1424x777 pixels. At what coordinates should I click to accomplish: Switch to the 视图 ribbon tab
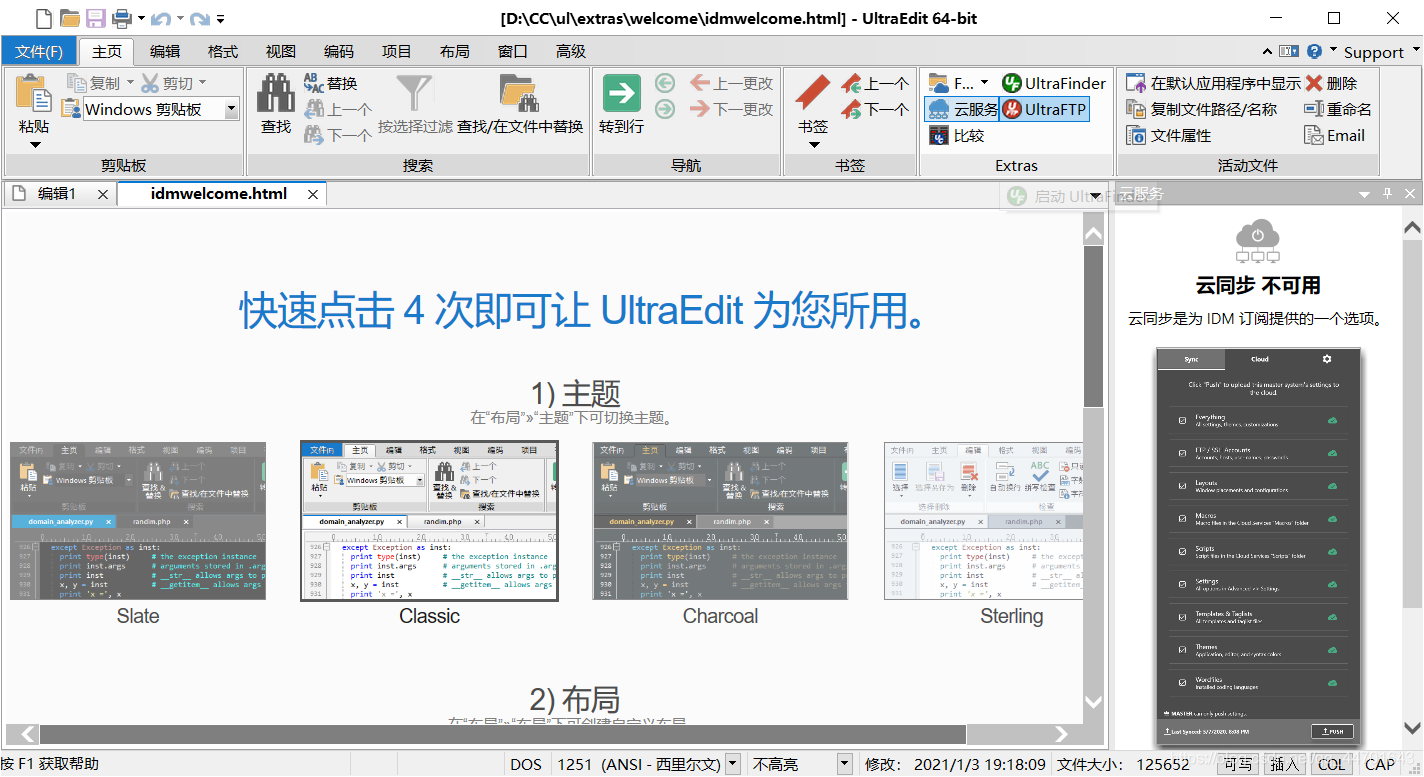[281, 51]
